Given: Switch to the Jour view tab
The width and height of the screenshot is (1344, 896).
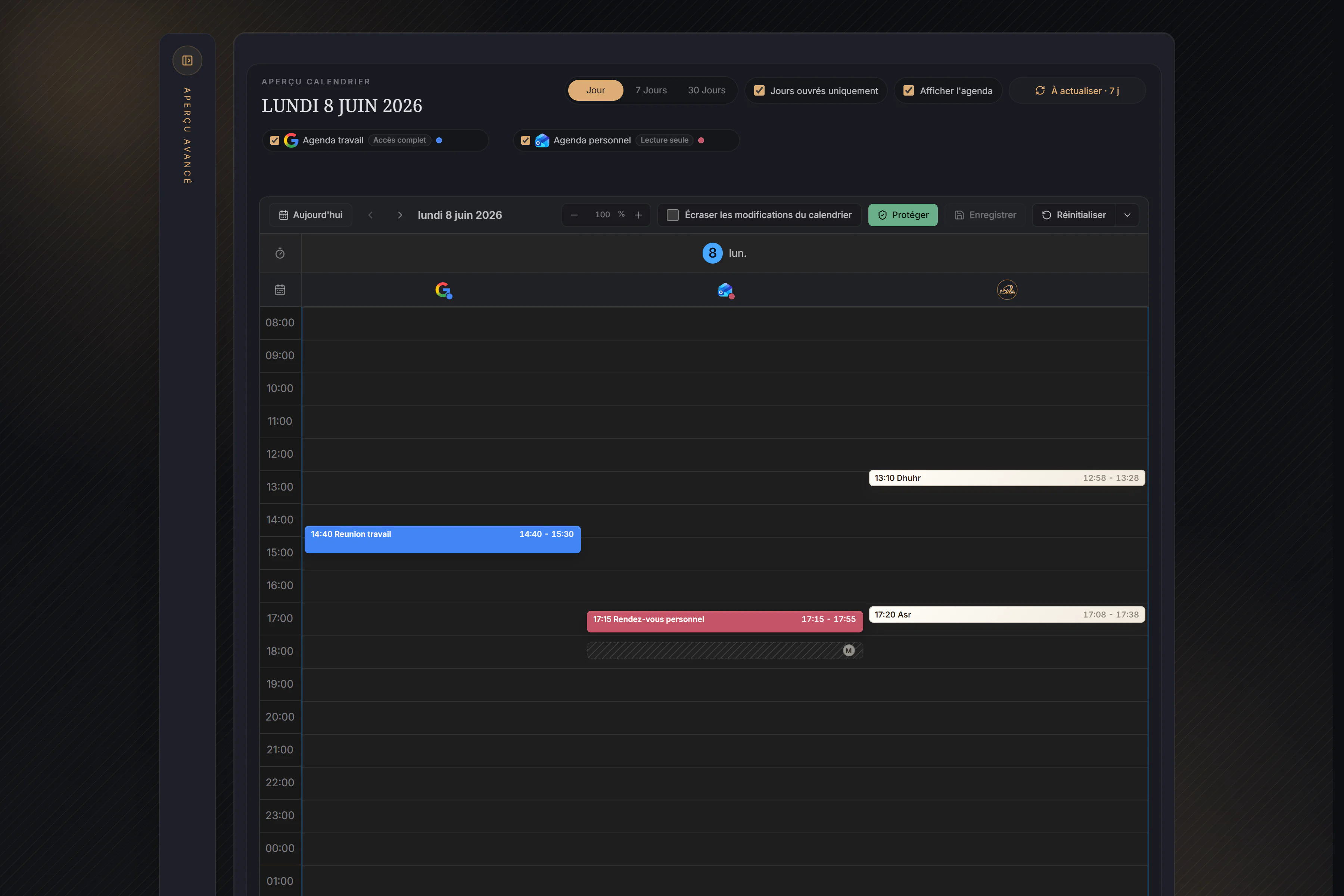Looking at the screenshot, I should 595,90.
